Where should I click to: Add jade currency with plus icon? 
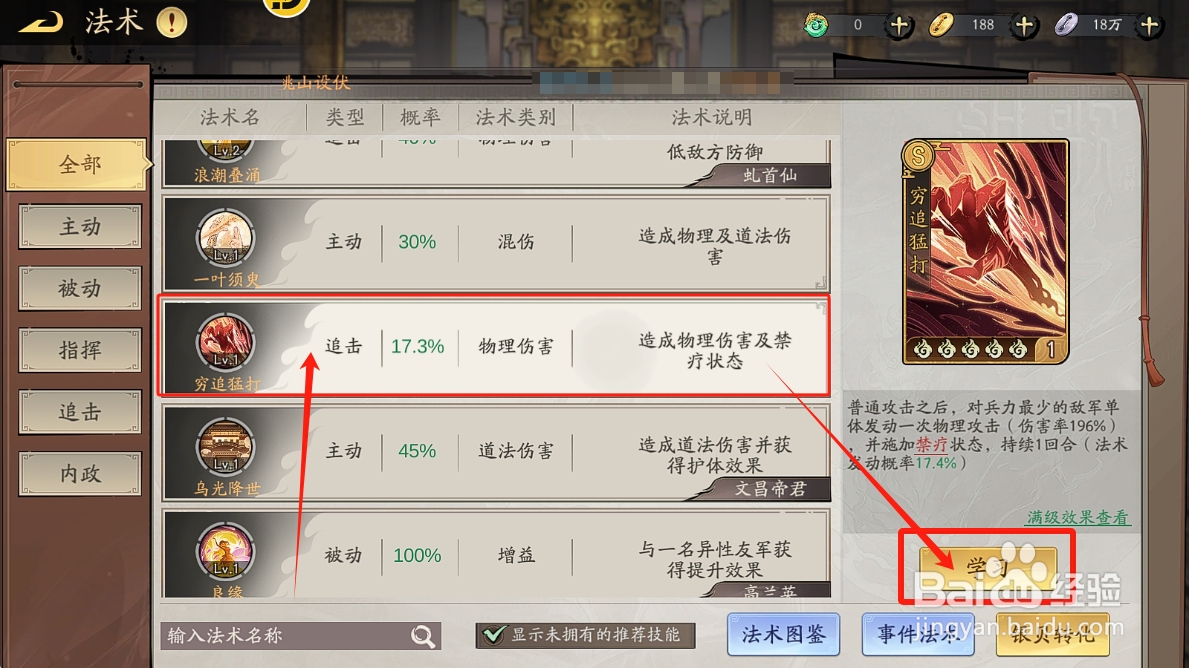point(899,25)
